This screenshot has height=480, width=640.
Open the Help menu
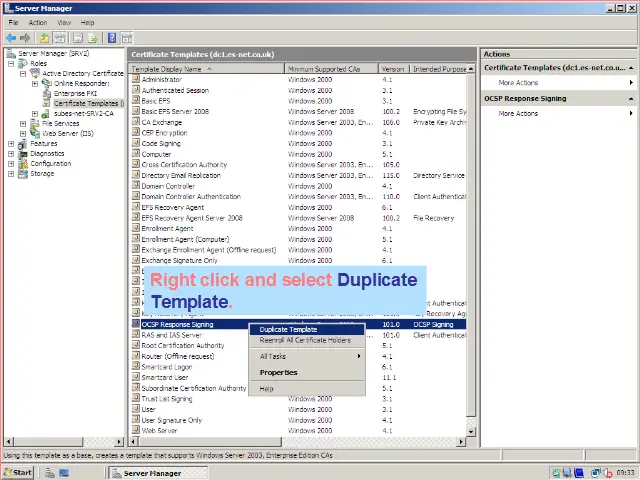click(87, 22)
